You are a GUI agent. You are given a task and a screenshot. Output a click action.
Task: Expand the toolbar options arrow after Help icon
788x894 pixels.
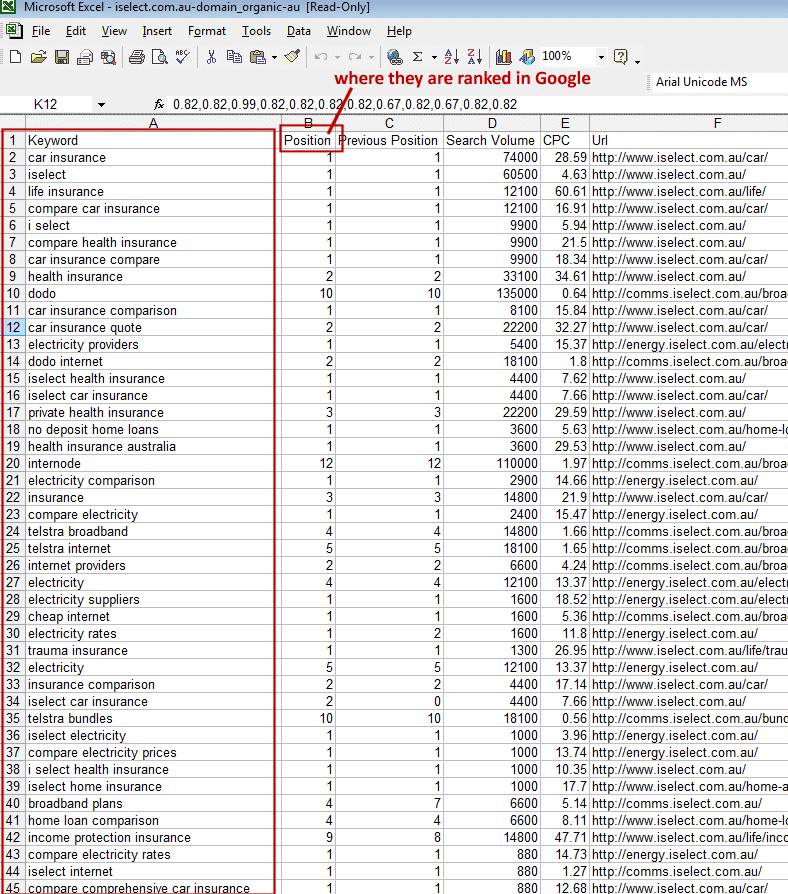point(637,60)
